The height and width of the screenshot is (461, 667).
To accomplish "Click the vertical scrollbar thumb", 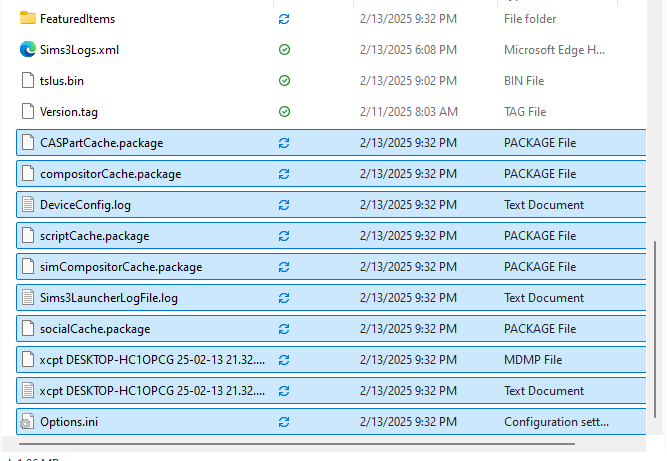I will (x=655, y=329).
